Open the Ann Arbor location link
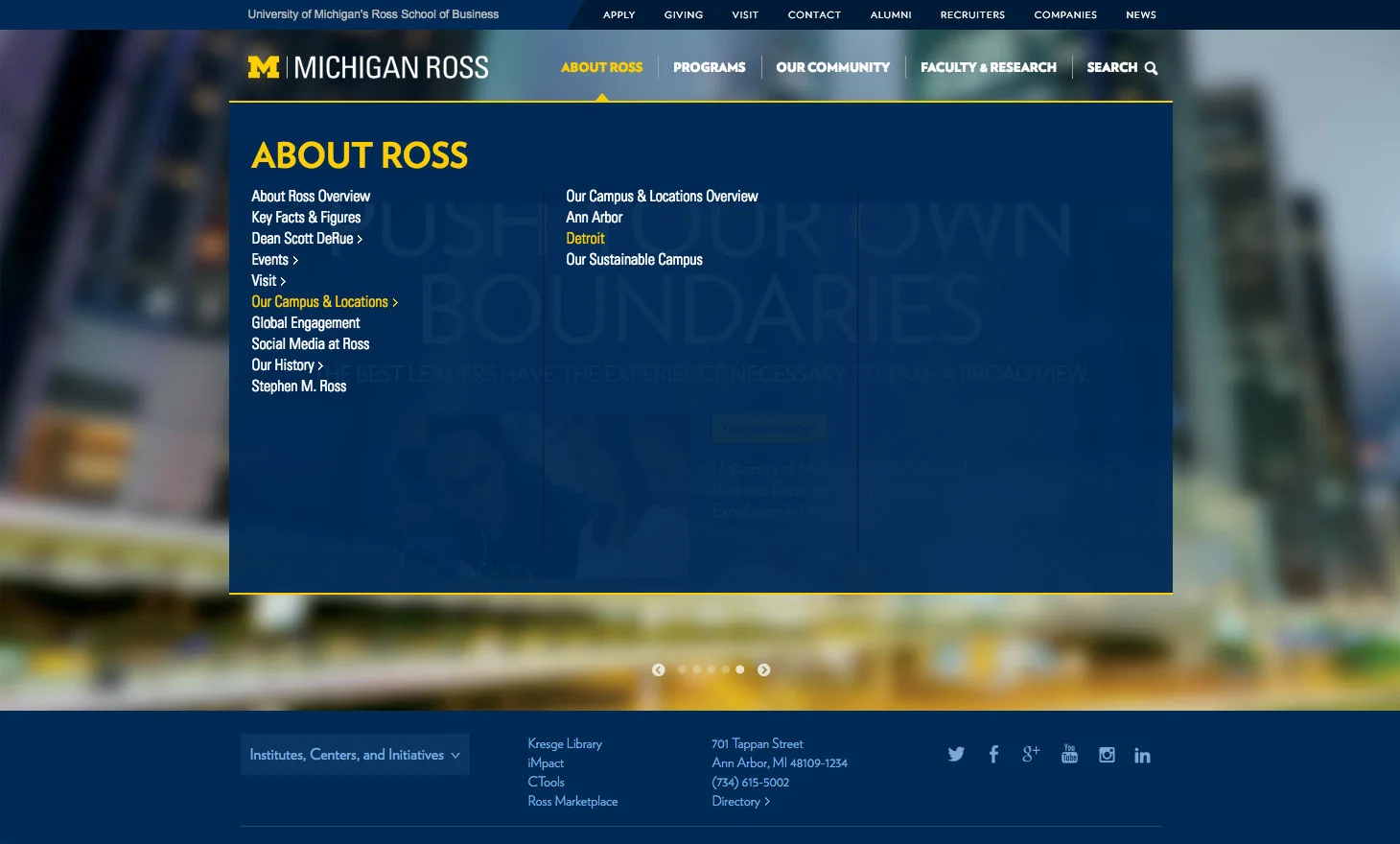The image size is (1400, 844). [594, 218]
